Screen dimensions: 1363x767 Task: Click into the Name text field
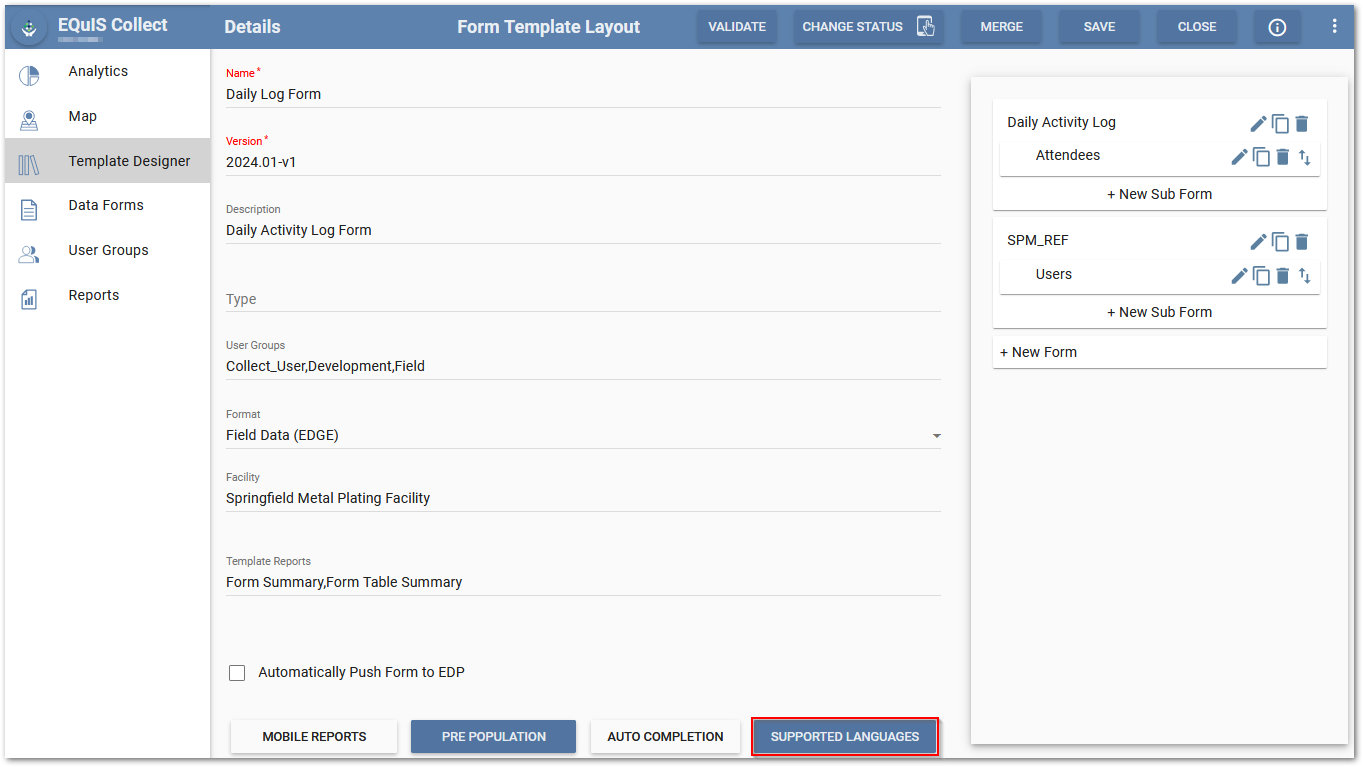(583, 94)
